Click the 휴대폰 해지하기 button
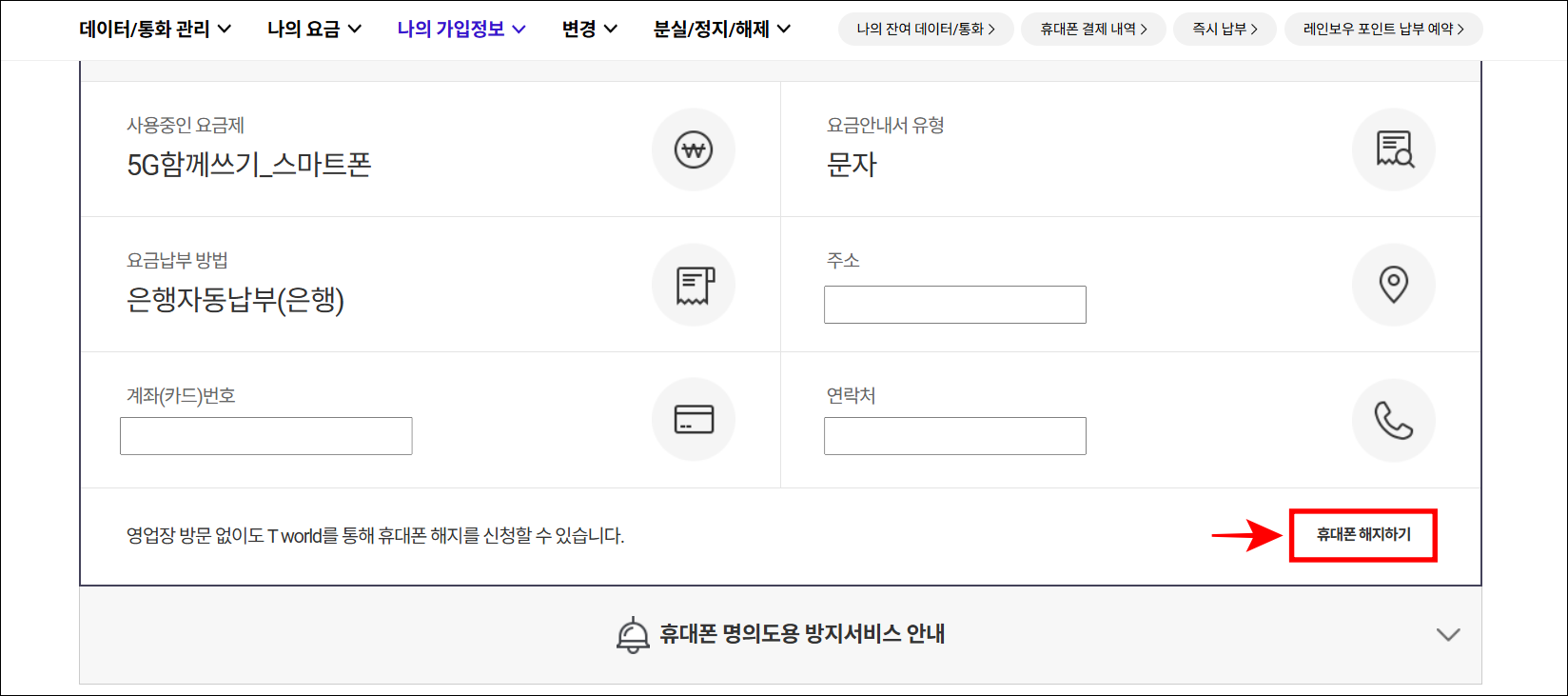The width and height of the screenshot is (1568, 696). tap(1363, 535)
